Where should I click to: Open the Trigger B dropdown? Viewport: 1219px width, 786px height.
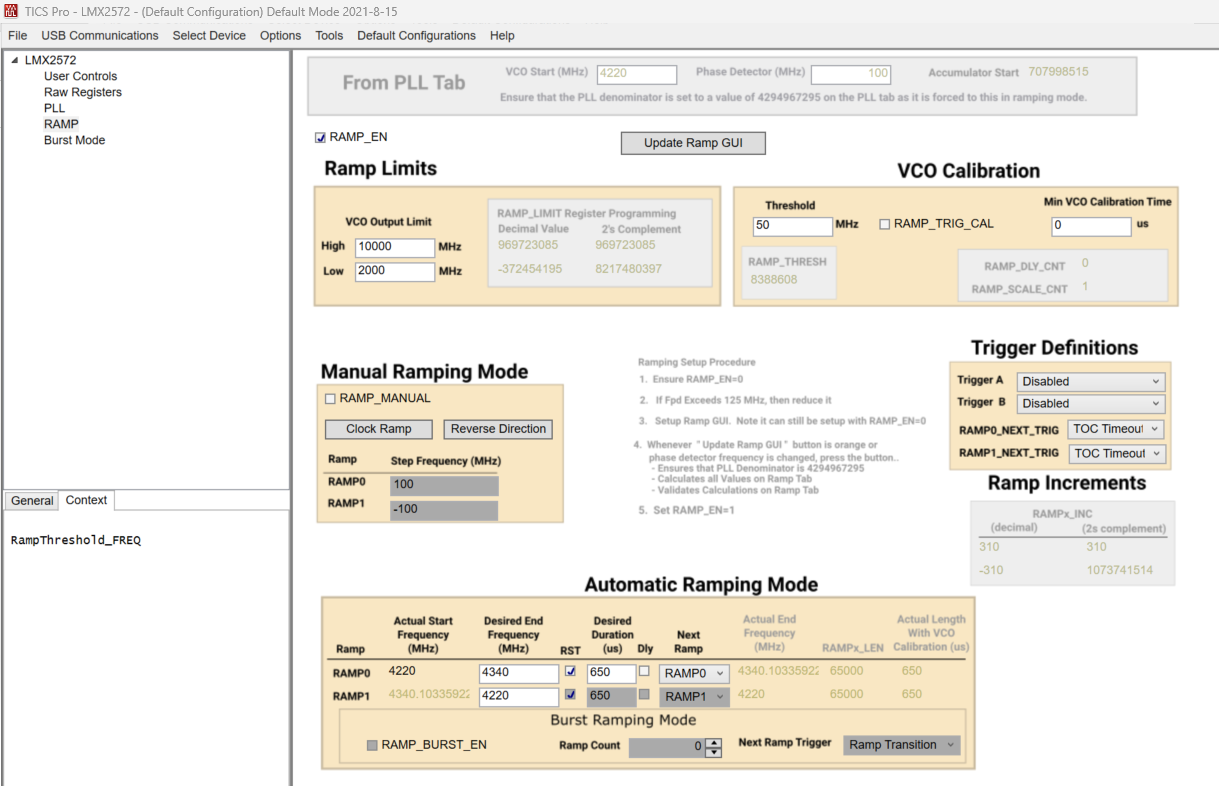[x=1091, y=404]
